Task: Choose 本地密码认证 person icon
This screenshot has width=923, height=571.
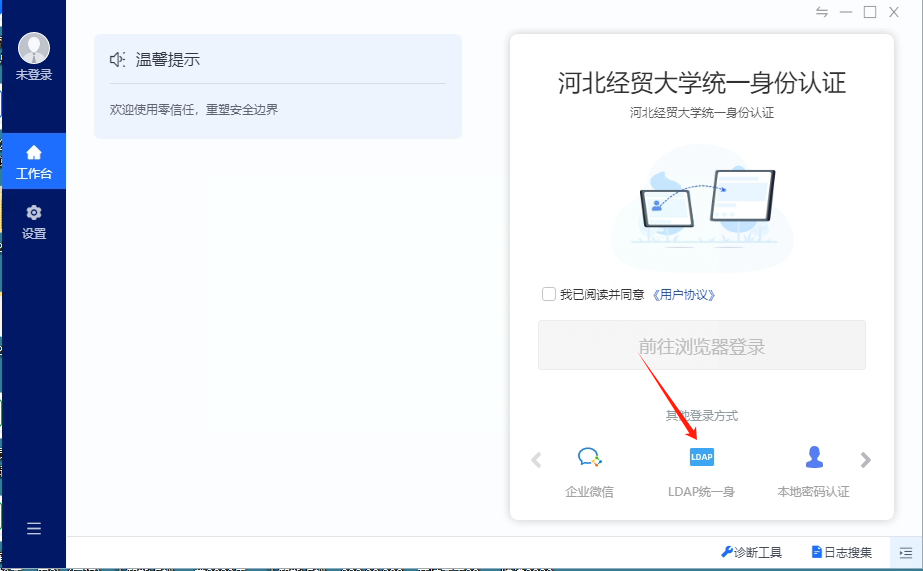Action: 814,457
